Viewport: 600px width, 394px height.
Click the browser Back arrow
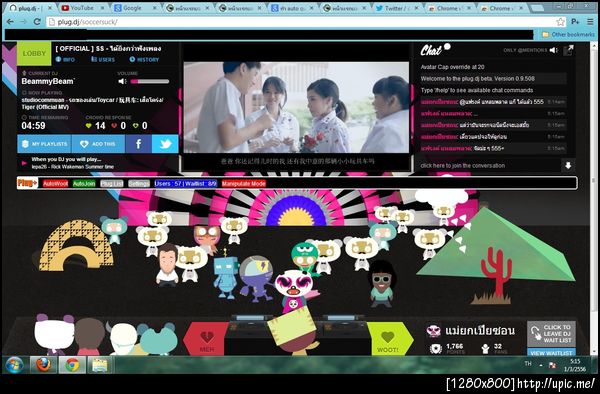click(10, 22)
